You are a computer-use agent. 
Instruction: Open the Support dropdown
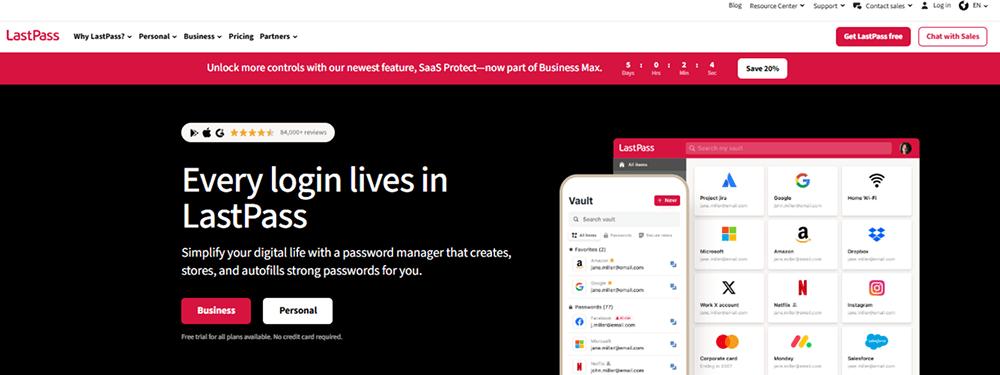tap(829, 5)
